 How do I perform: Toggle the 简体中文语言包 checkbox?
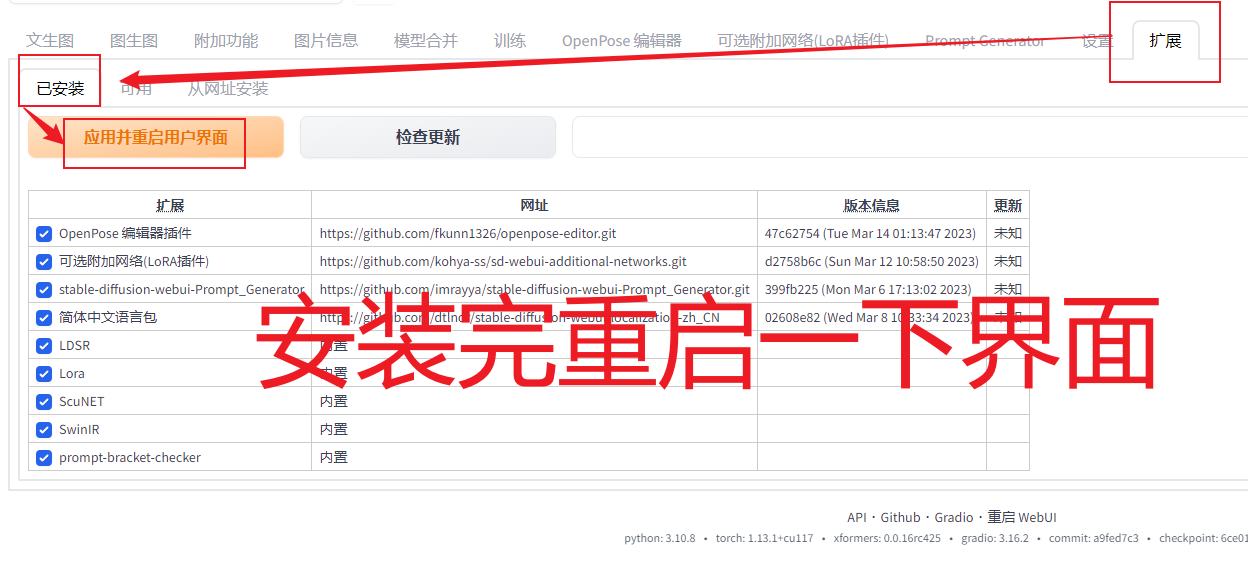click(44, 318)
